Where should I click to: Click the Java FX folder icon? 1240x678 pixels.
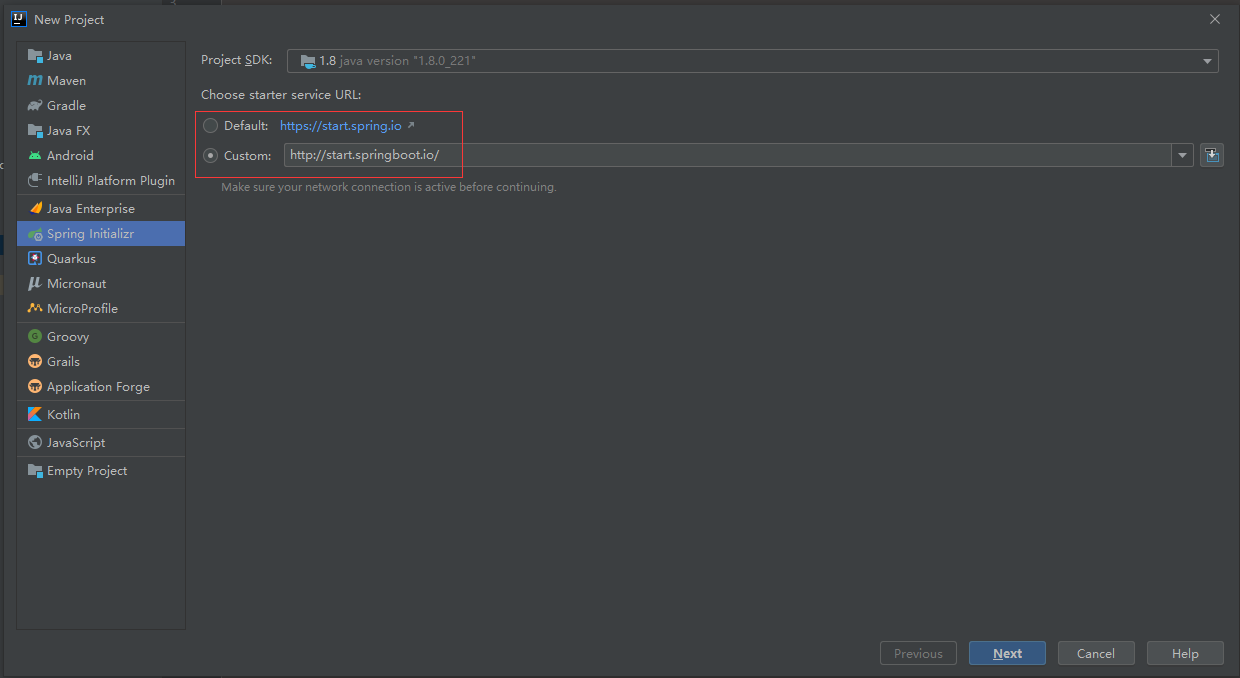(35, 131)
